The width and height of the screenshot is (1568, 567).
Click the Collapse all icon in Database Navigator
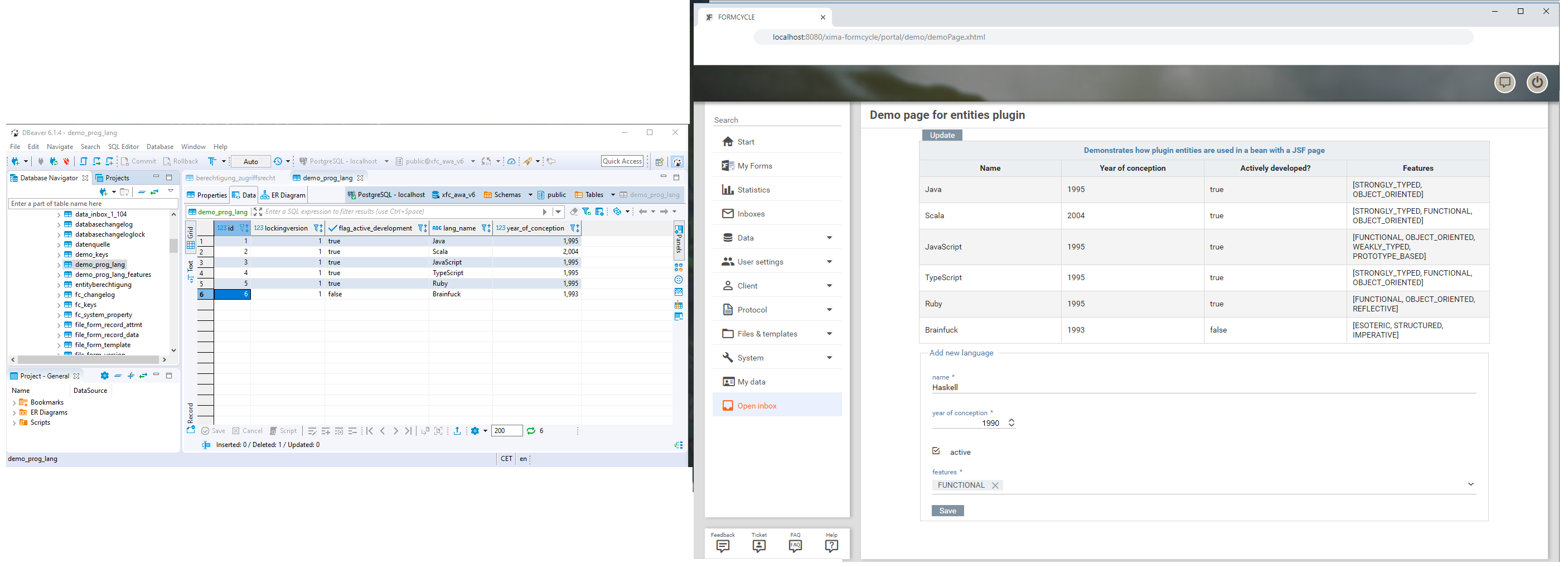point(142,192)
